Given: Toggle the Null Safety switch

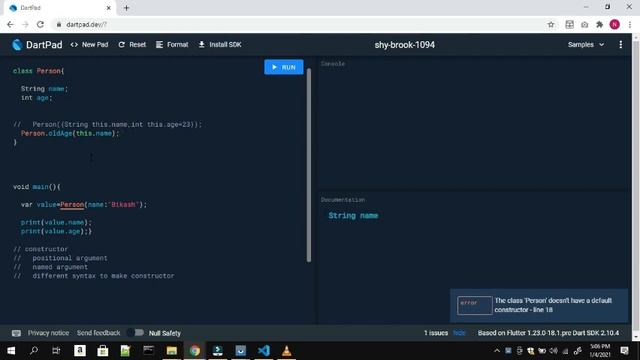Looking at the screenshot, I should point(136,333).
